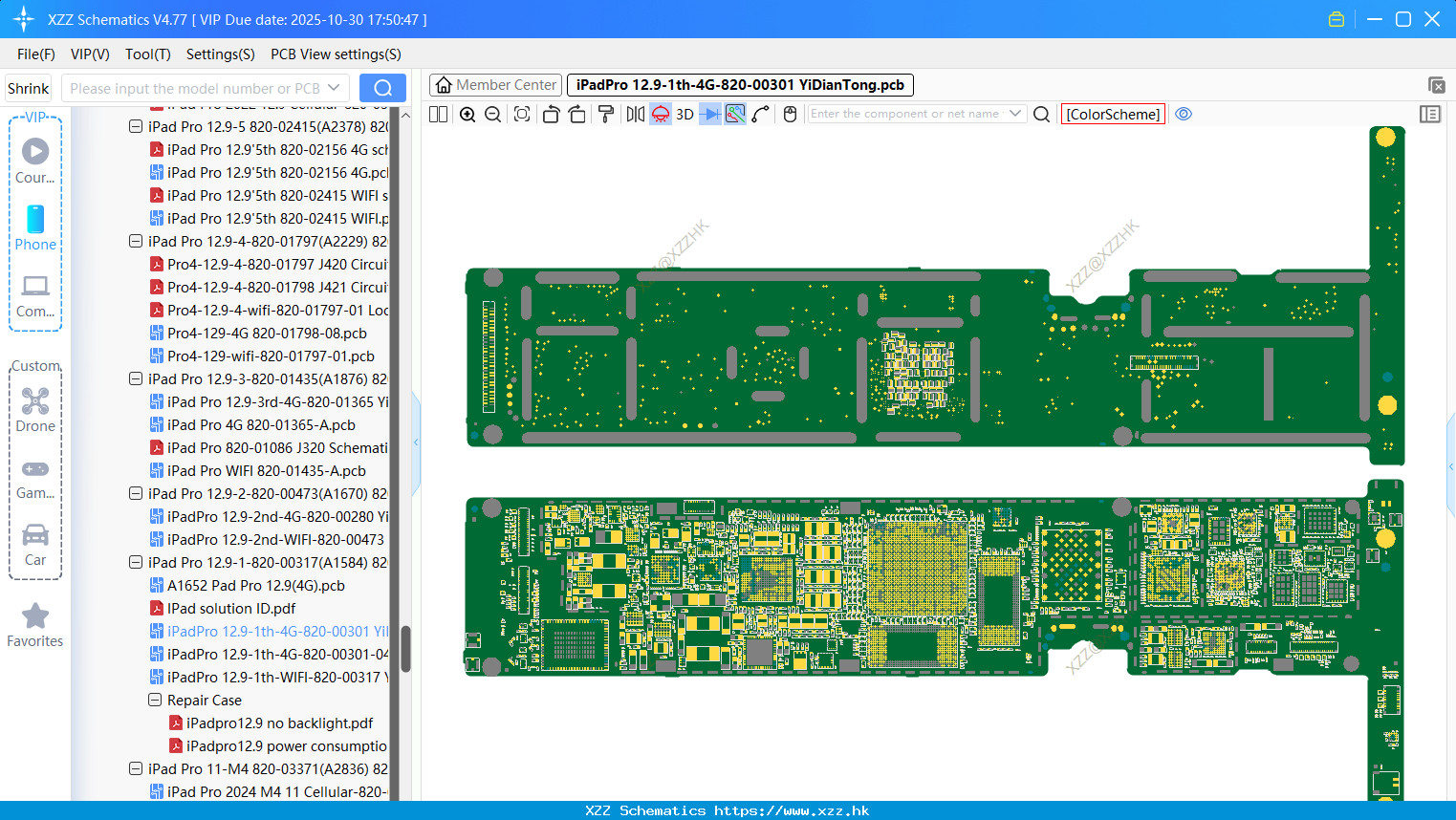Open iPadpro12.9 no backlight.pdf
The height and width of the screenshot is (820, 1456).
(x=271, y=723)
